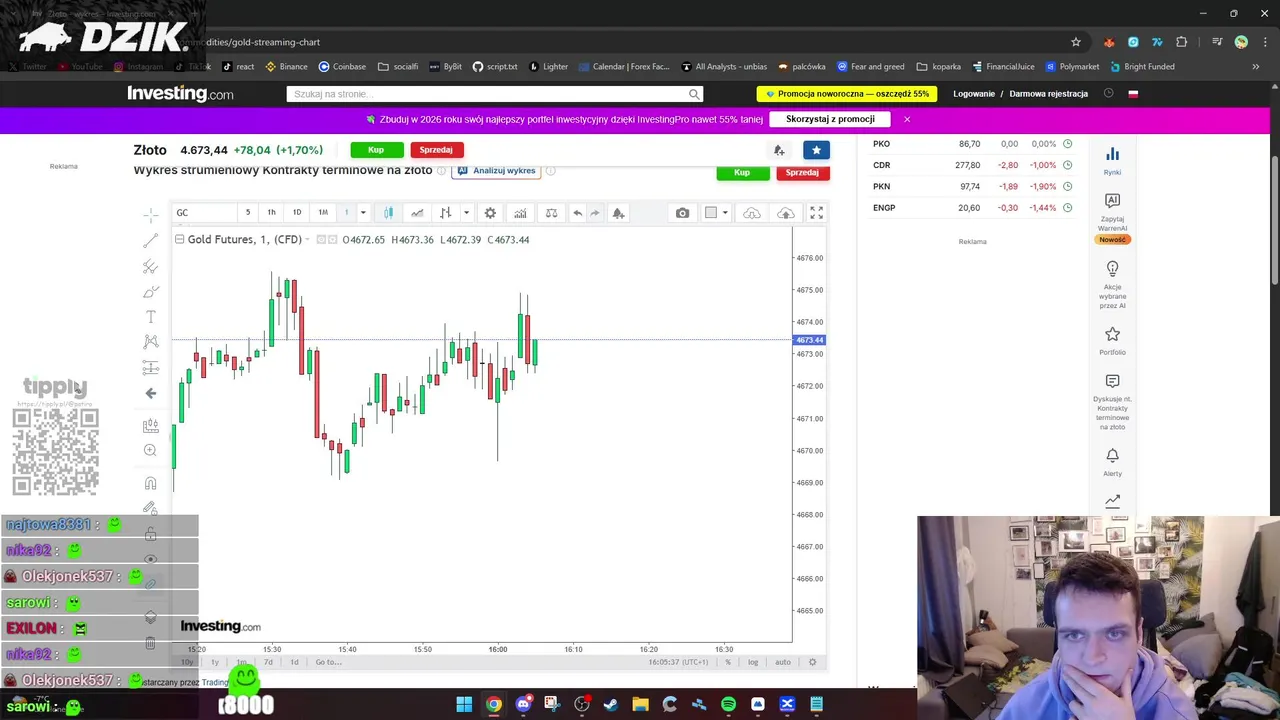The width and height of the screenshot is (1280, 720).
Task: Select the text annotation tool
Action: coord(151,317)
